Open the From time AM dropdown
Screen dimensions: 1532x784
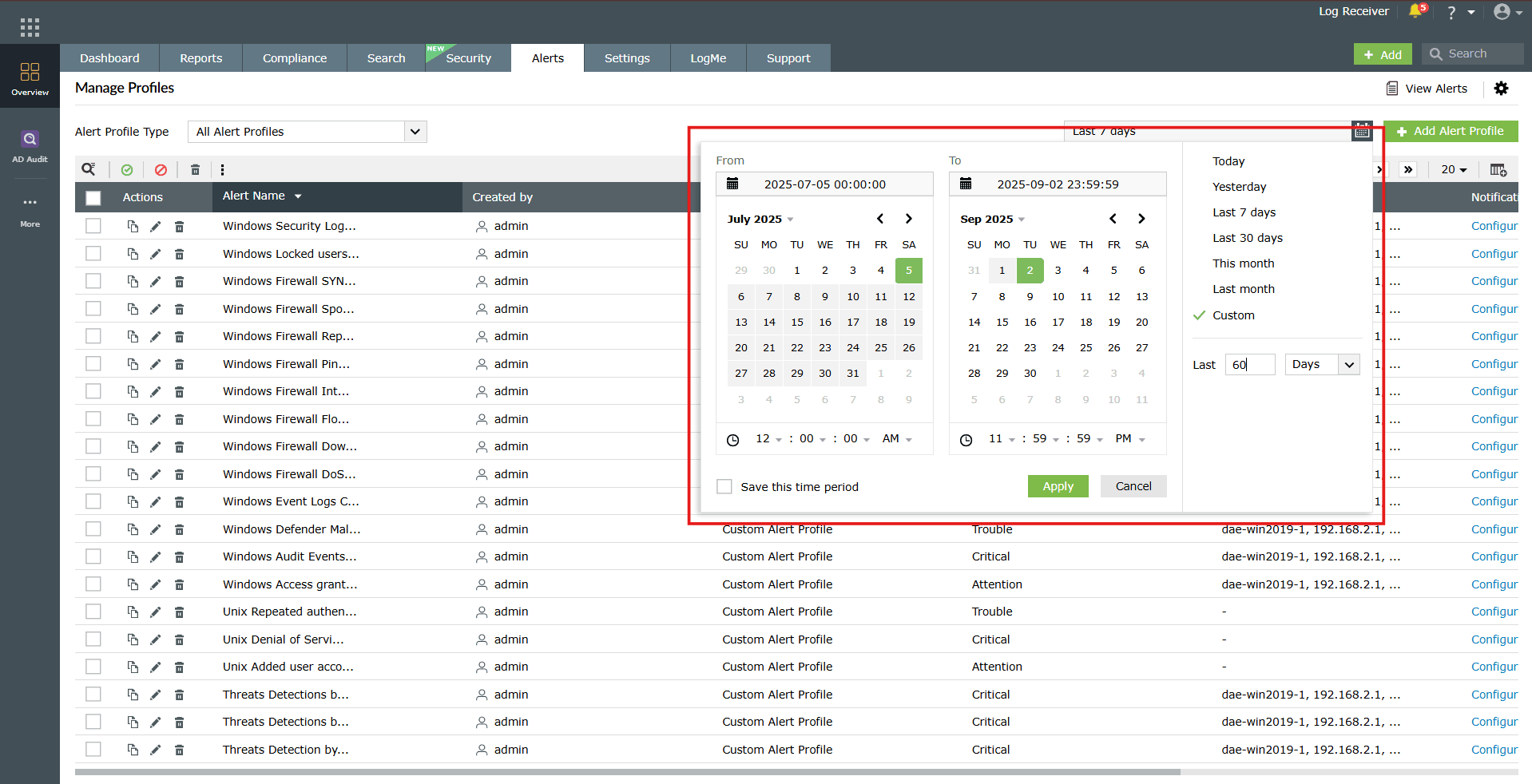click(897, 438)
